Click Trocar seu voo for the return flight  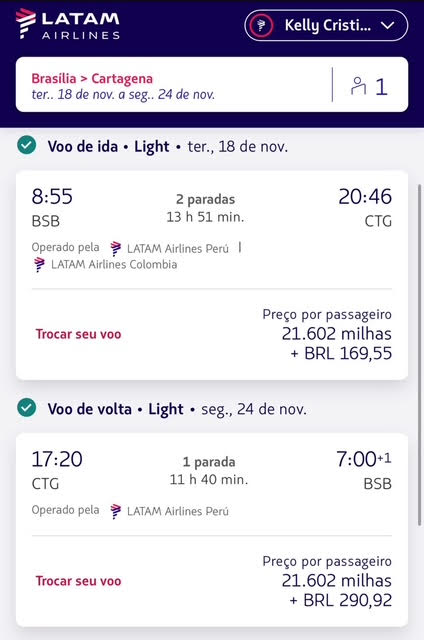[x=78, y=581]
